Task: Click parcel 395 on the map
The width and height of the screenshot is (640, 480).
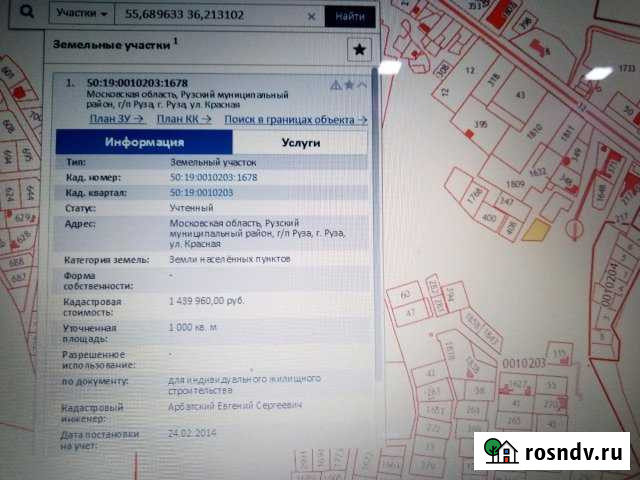Action: (x=481, y=125)
